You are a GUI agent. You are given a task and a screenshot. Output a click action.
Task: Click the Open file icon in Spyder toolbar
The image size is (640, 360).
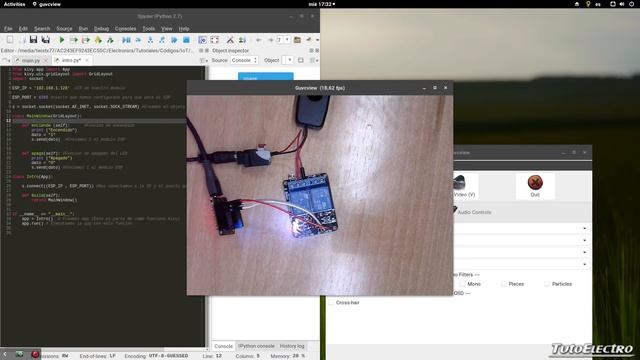click(x=22, y=40)
